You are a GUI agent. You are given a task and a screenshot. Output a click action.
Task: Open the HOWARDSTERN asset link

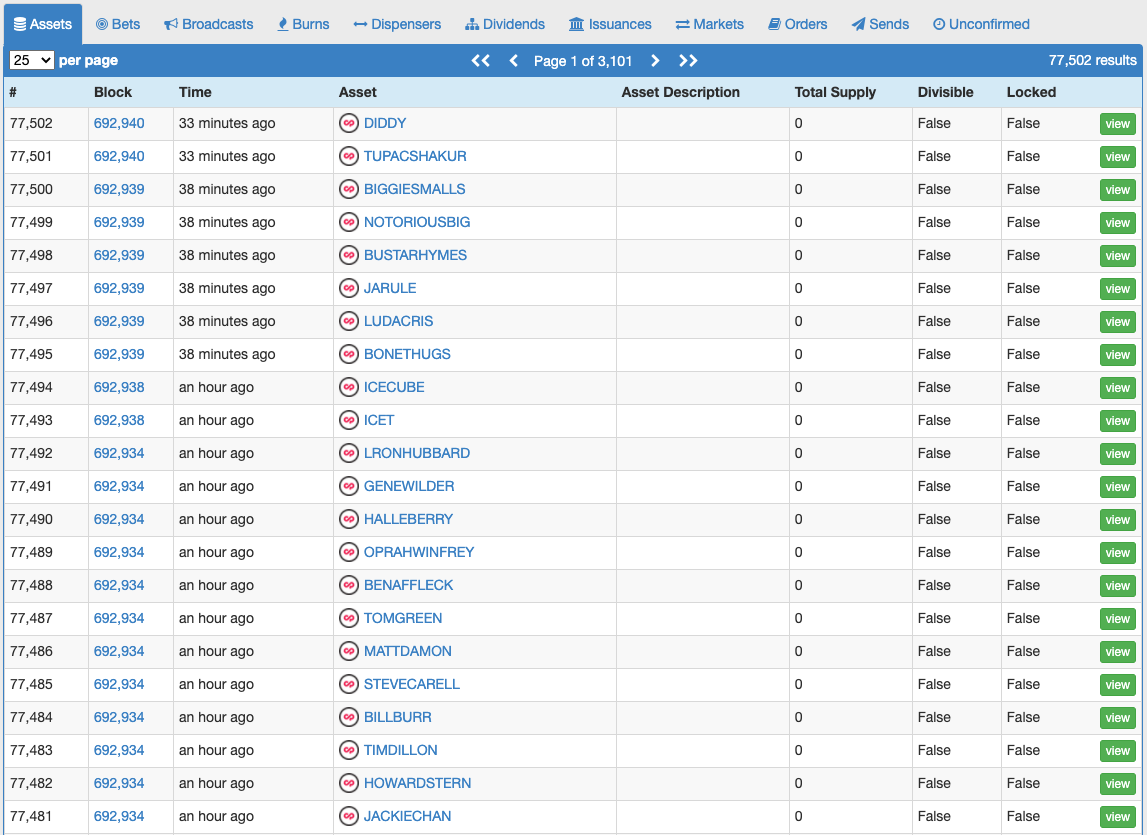(417, 783)
